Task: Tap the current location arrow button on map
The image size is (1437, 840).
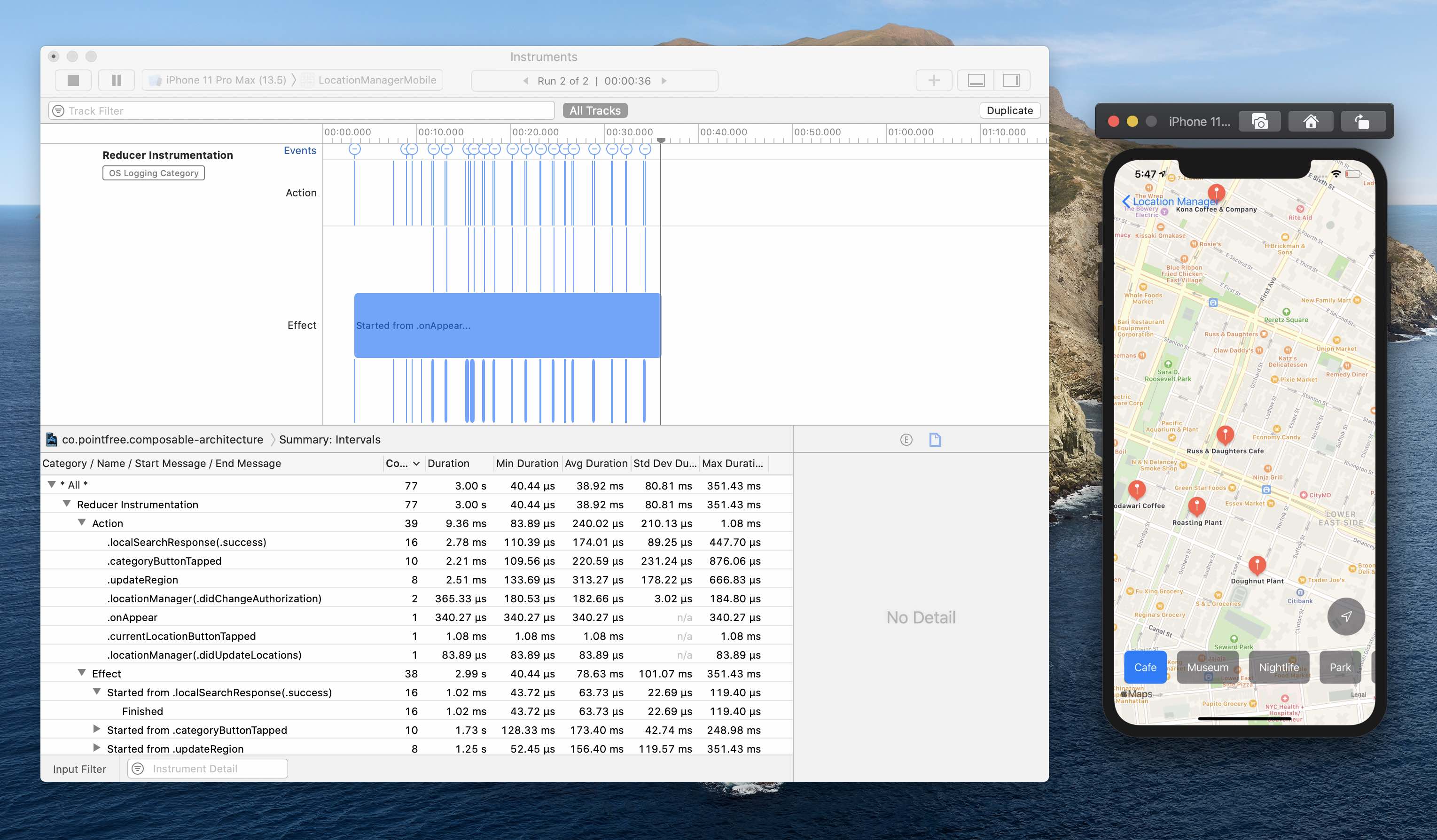Action: click(1346, 616)
